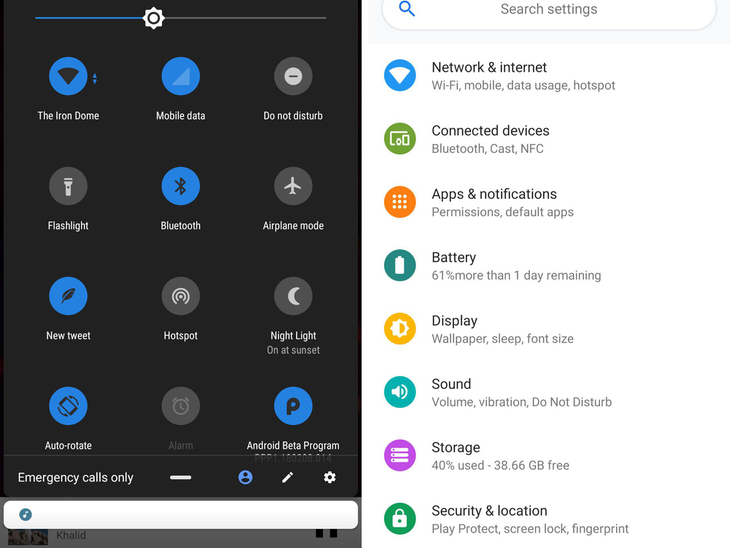Edit quick settings tiles with pencil icon
Viewport: 730px width, 548px height.
pos(288,477)
